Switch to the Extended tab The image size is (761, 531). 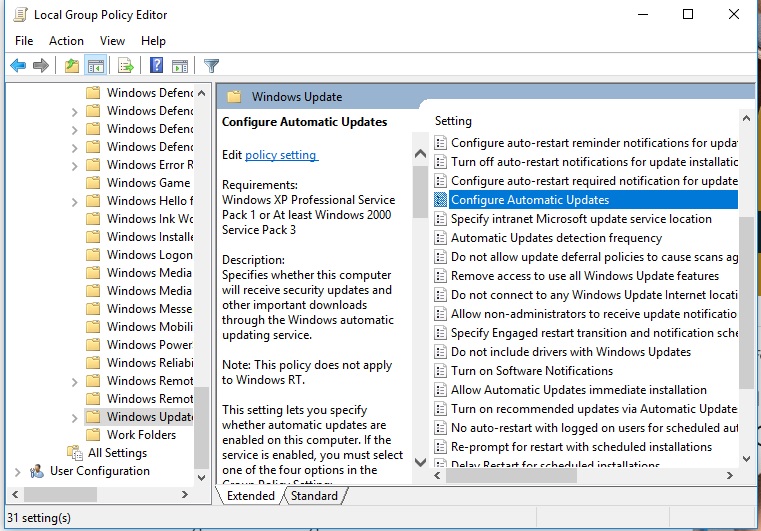coord(251,496)
